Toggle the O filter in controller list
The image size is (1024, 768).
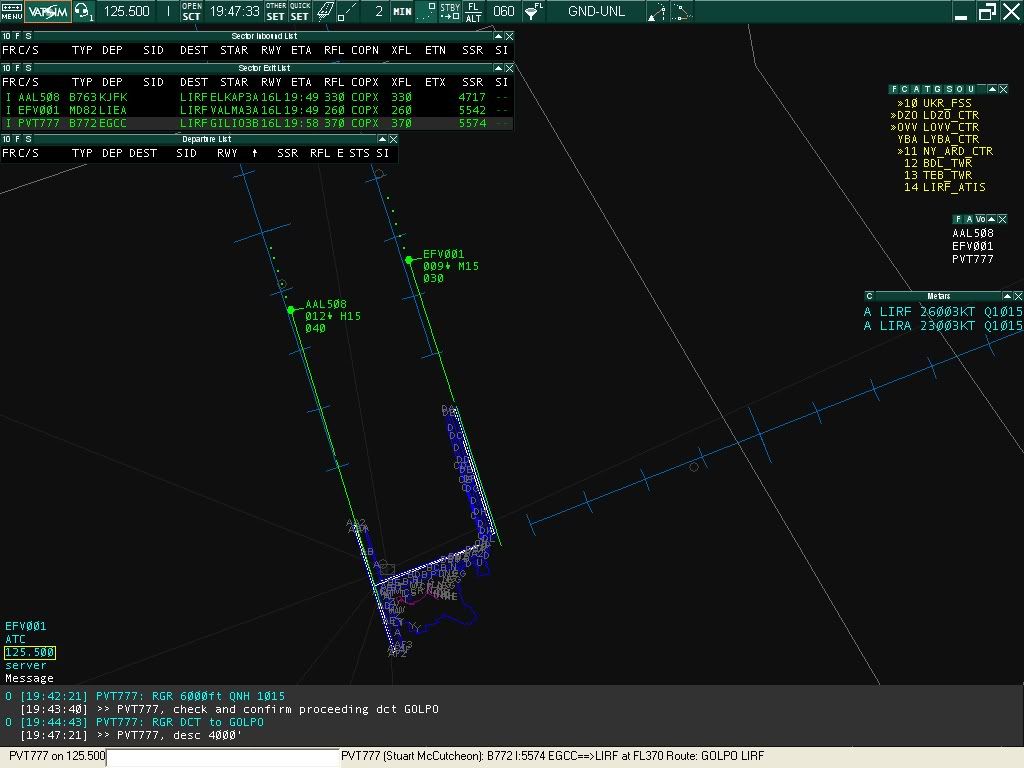(960, 89)
